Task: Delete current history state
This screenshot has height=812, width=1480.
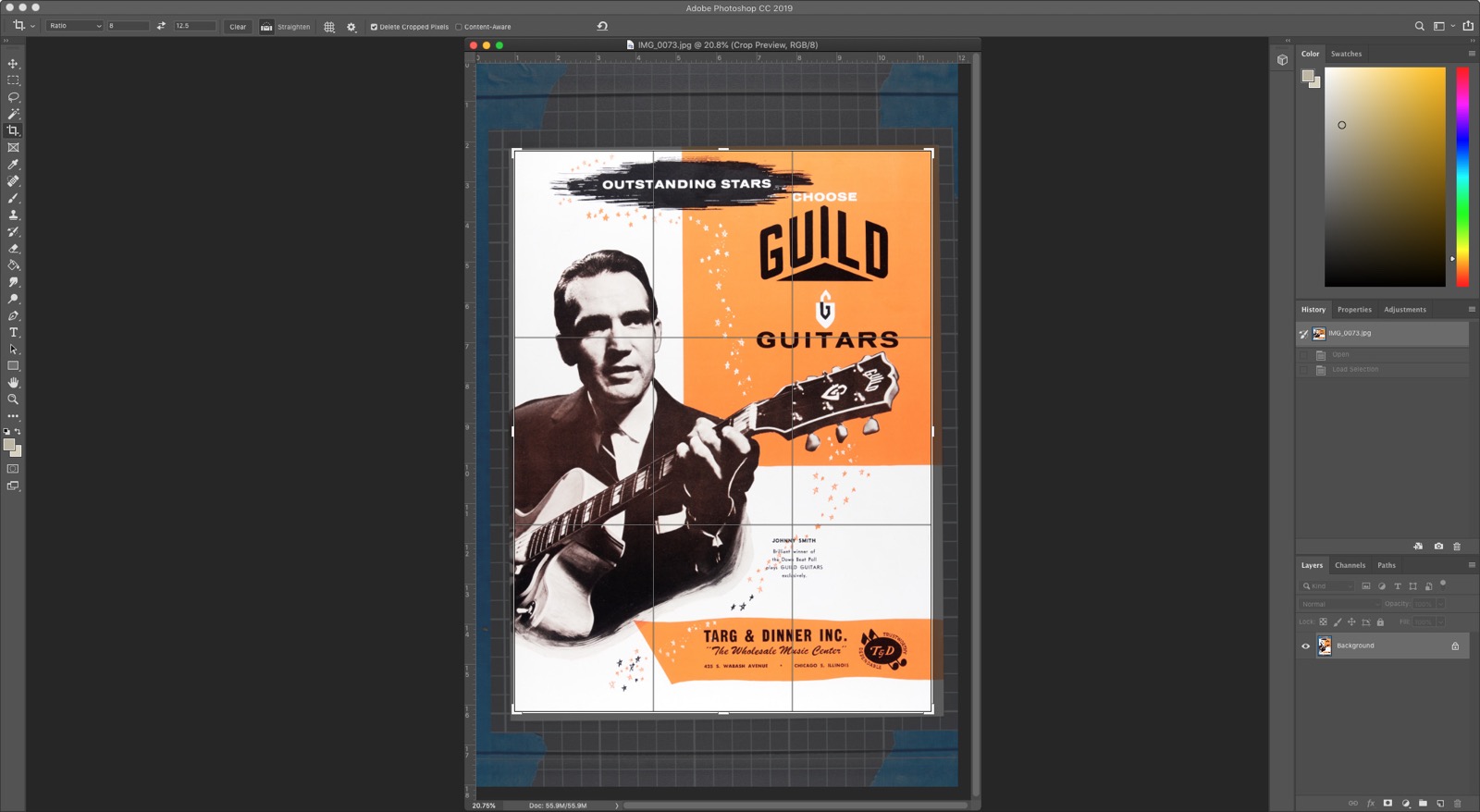Action: click(1457, 547)
